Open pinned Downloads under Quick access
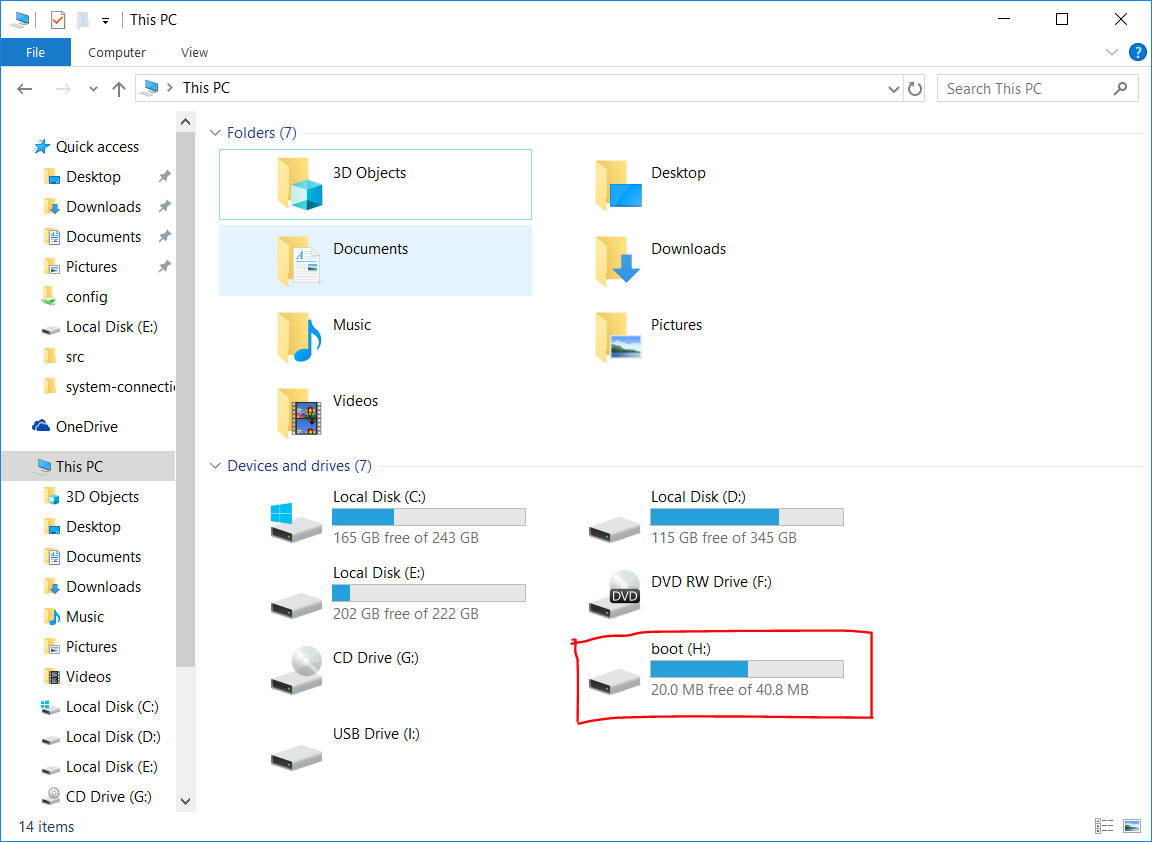1152x842 pixels. tap(104, 207)
